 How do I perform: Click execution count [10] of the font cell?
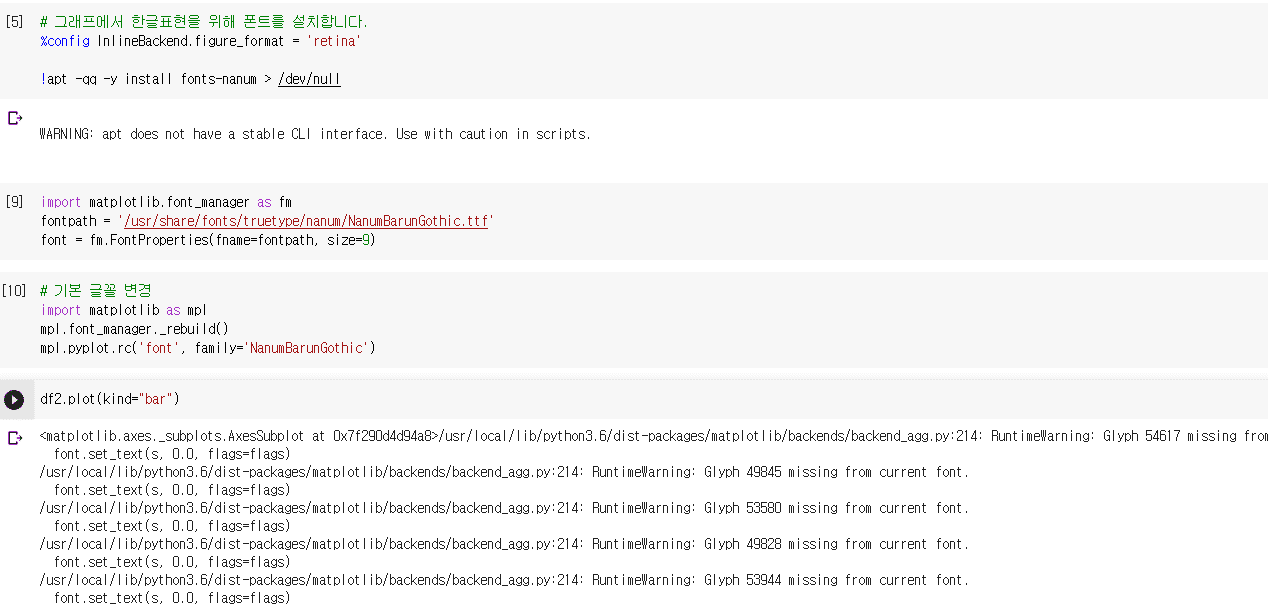(x=14, y=291)
